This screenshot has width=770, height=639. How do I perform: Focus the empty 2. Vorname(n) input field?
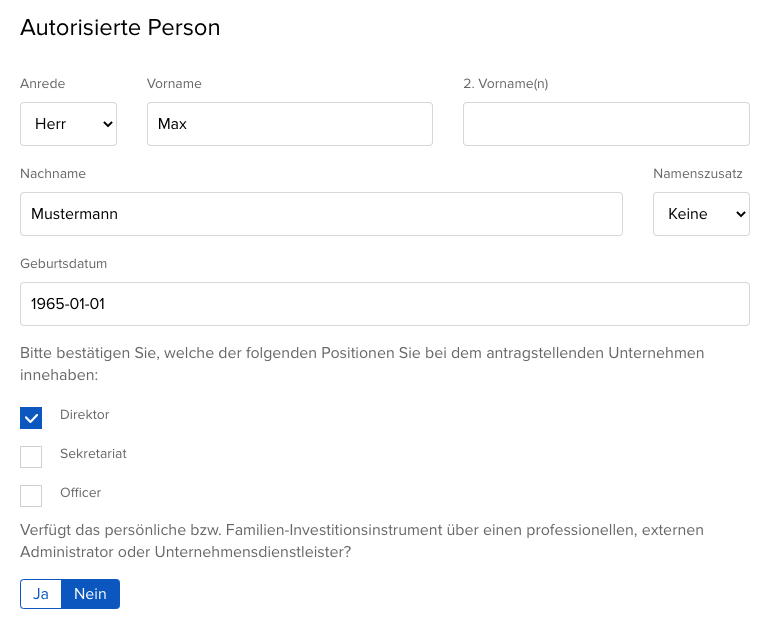(x=605, y=124)
